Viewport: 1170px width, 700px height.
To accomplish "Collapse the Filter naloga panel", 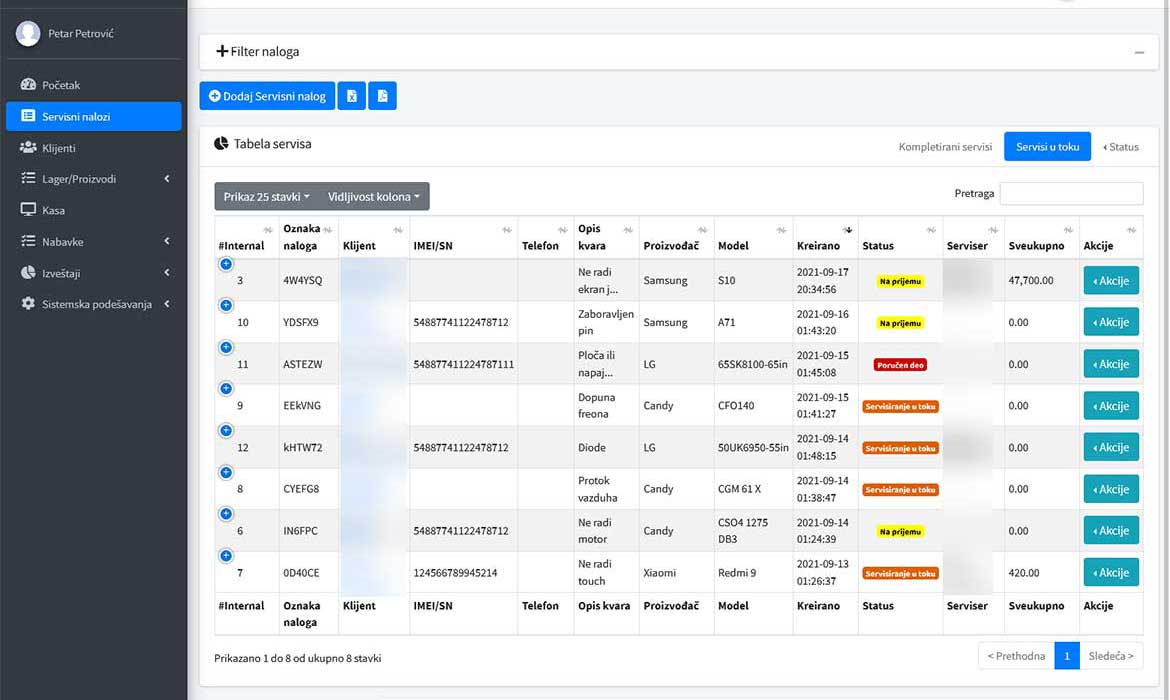I will point(1139,52).
